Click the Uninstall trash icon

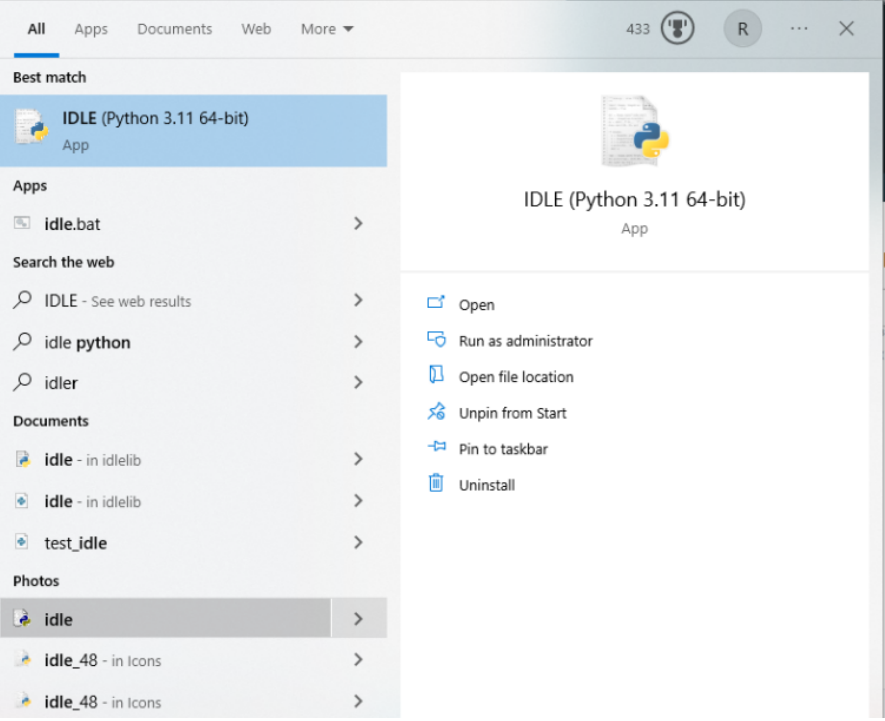point(436,483)
